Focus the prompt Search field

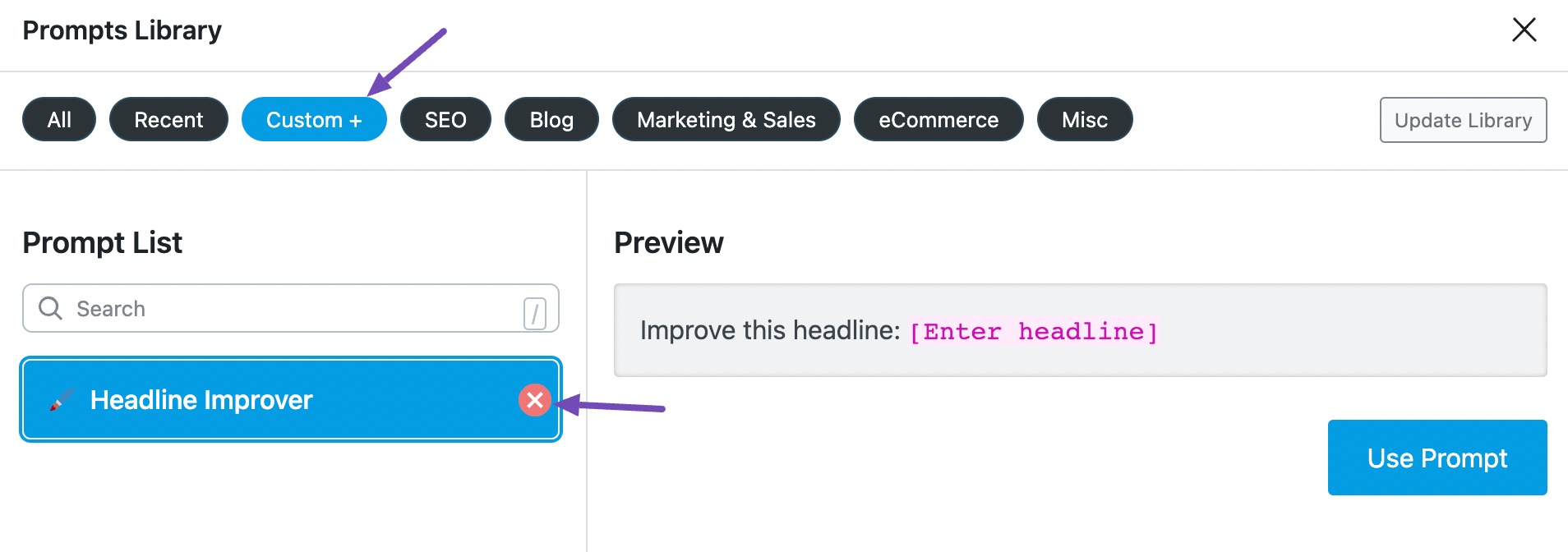(291, 308)
